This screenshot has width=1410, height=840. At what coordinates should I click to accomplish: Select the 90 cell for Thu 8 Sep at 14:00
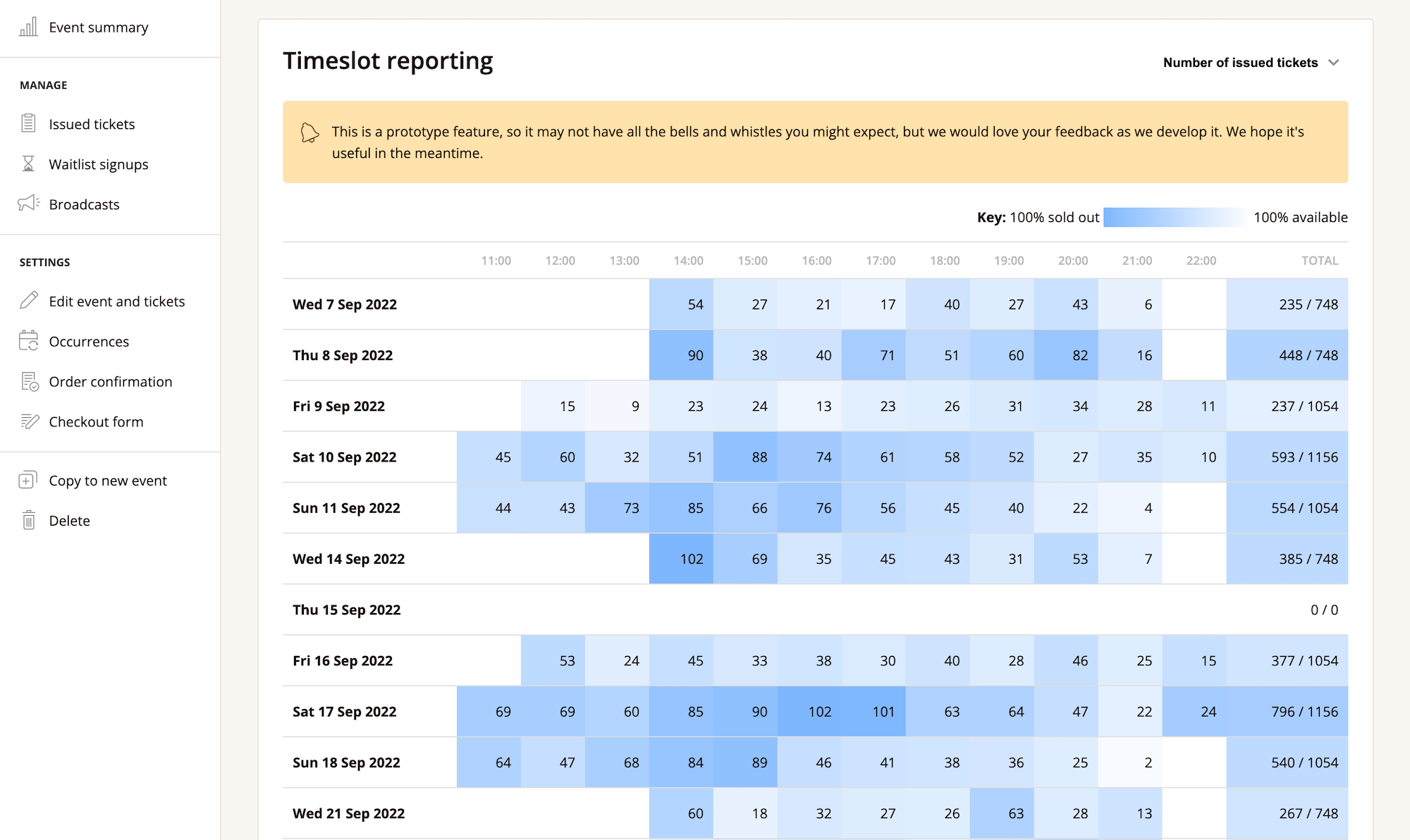[681, 355]
